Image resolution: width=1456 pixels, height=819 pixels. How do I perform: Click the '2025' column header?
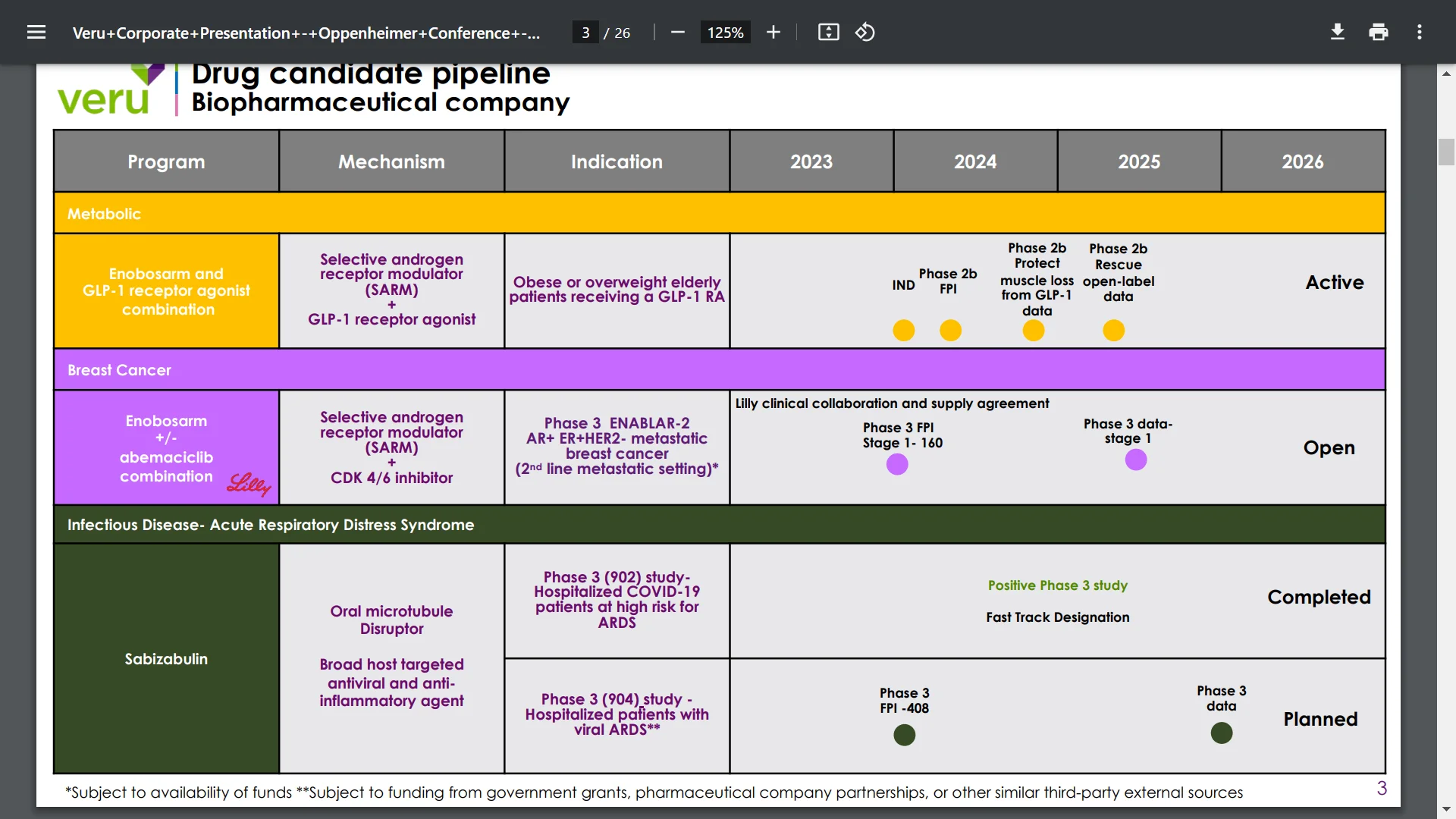point(1139,161)
